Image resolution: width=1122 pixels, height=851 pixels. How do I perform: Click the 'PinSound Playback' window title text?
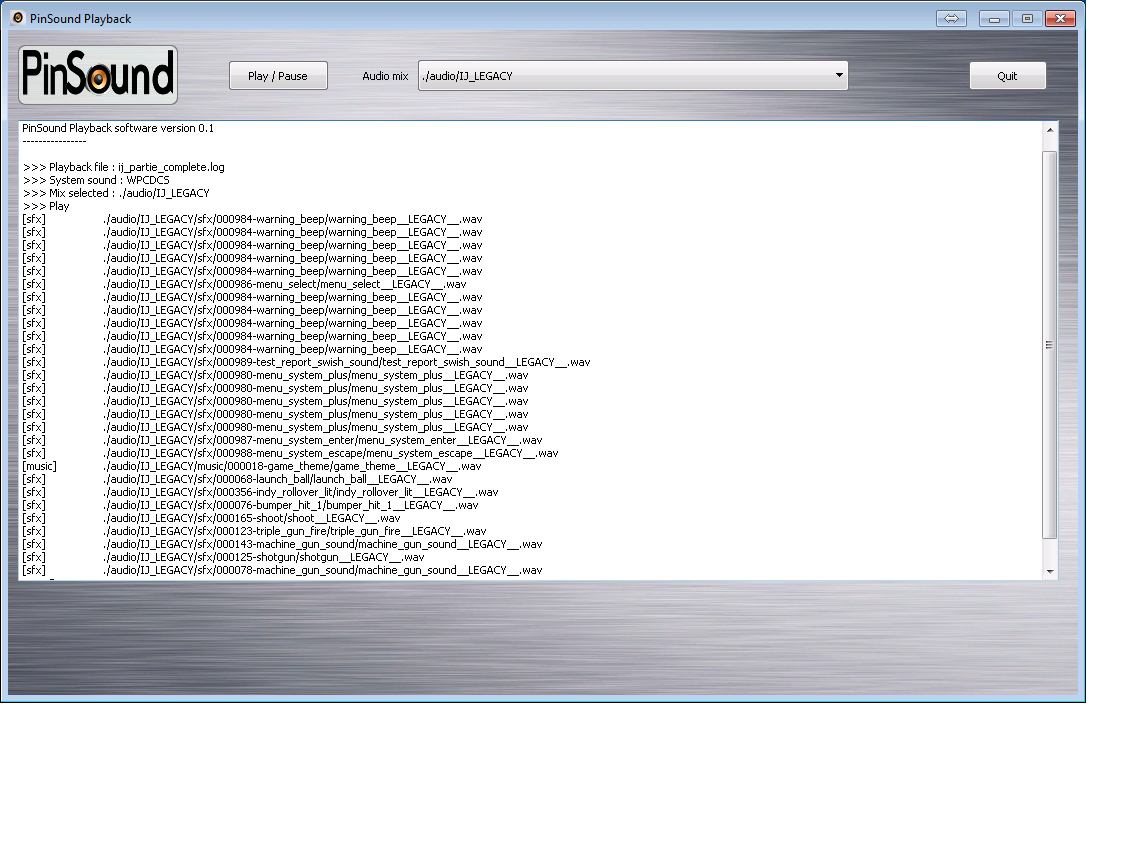pos(80,19)
